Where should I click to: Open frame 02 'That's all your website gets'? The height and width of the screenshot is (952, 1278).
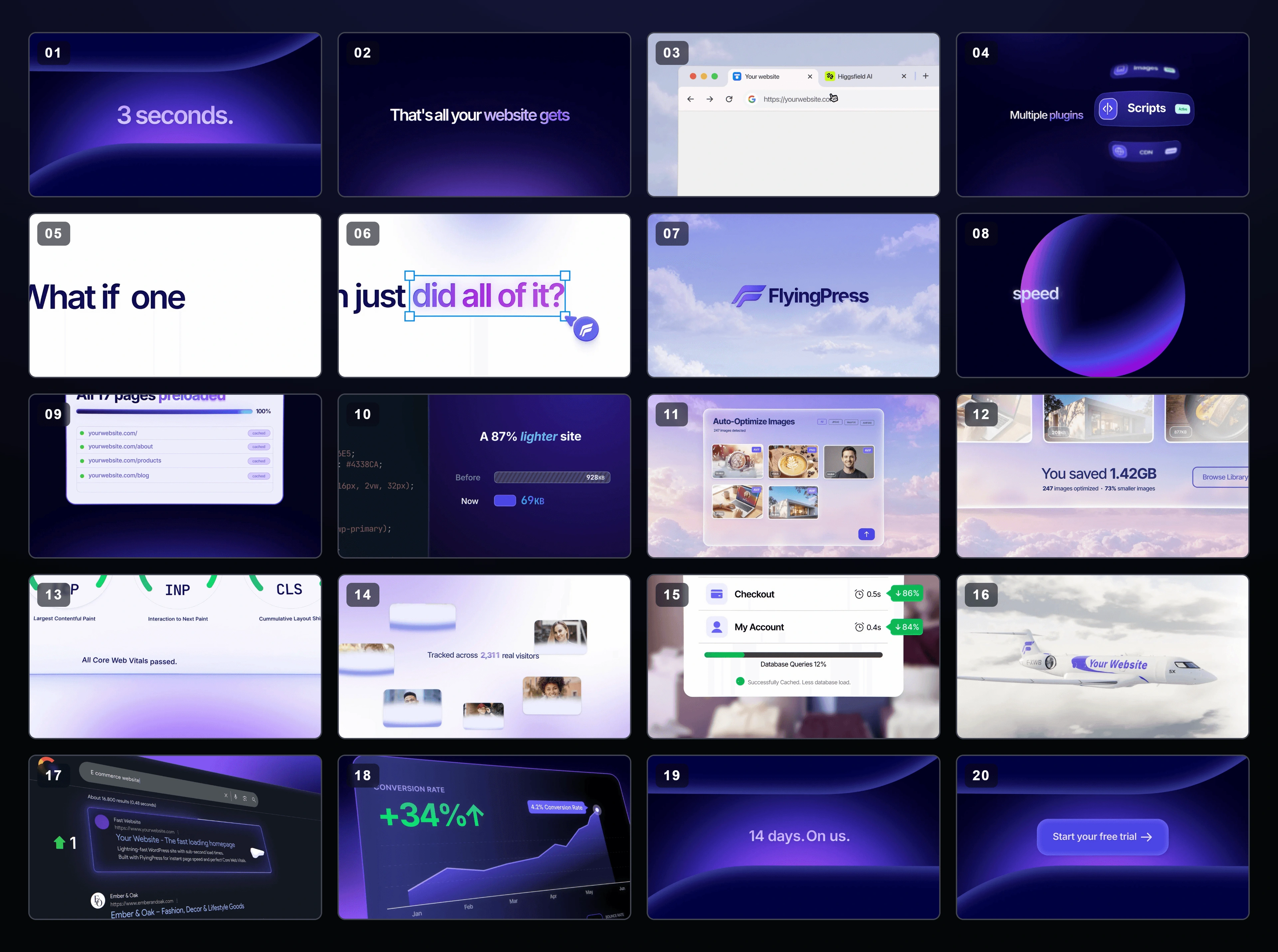click(484, 115)
